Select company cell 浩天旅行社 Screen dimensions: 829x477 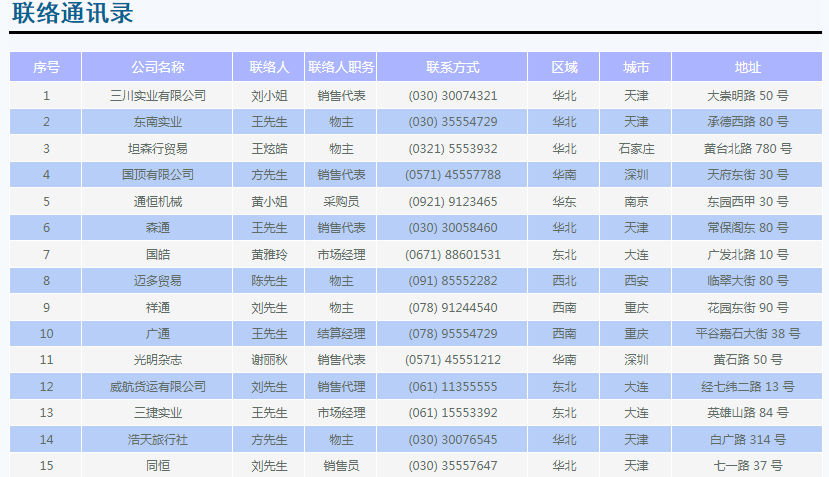tap(157, 439)
